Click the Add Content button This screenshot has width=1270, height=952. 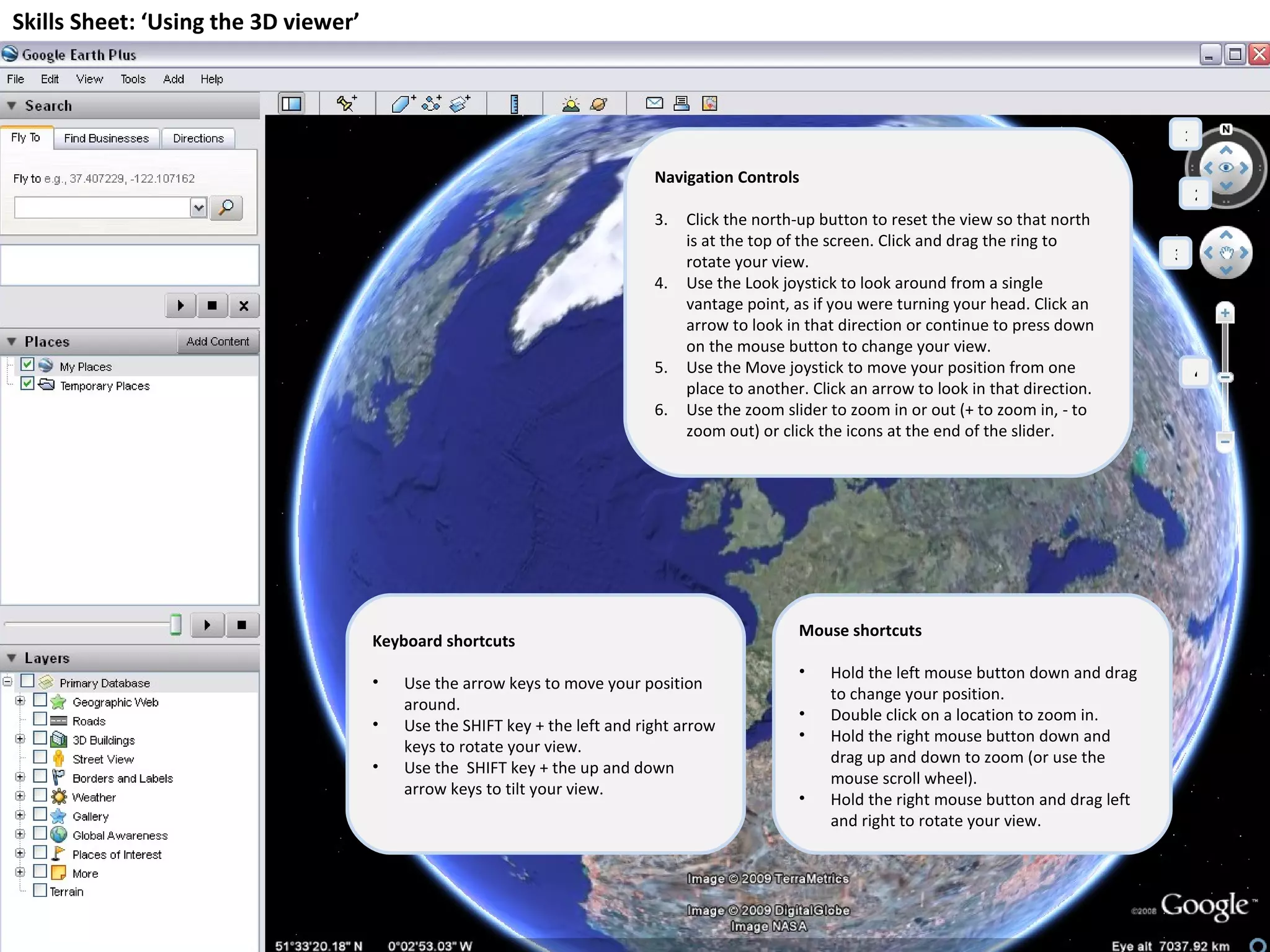point(218,342)
